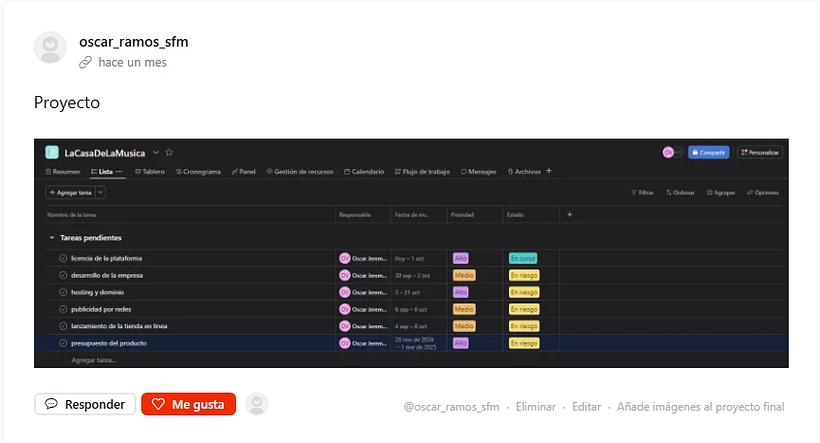Open the Agregar tarea dropdown arrow

click(x=101, y=192)
